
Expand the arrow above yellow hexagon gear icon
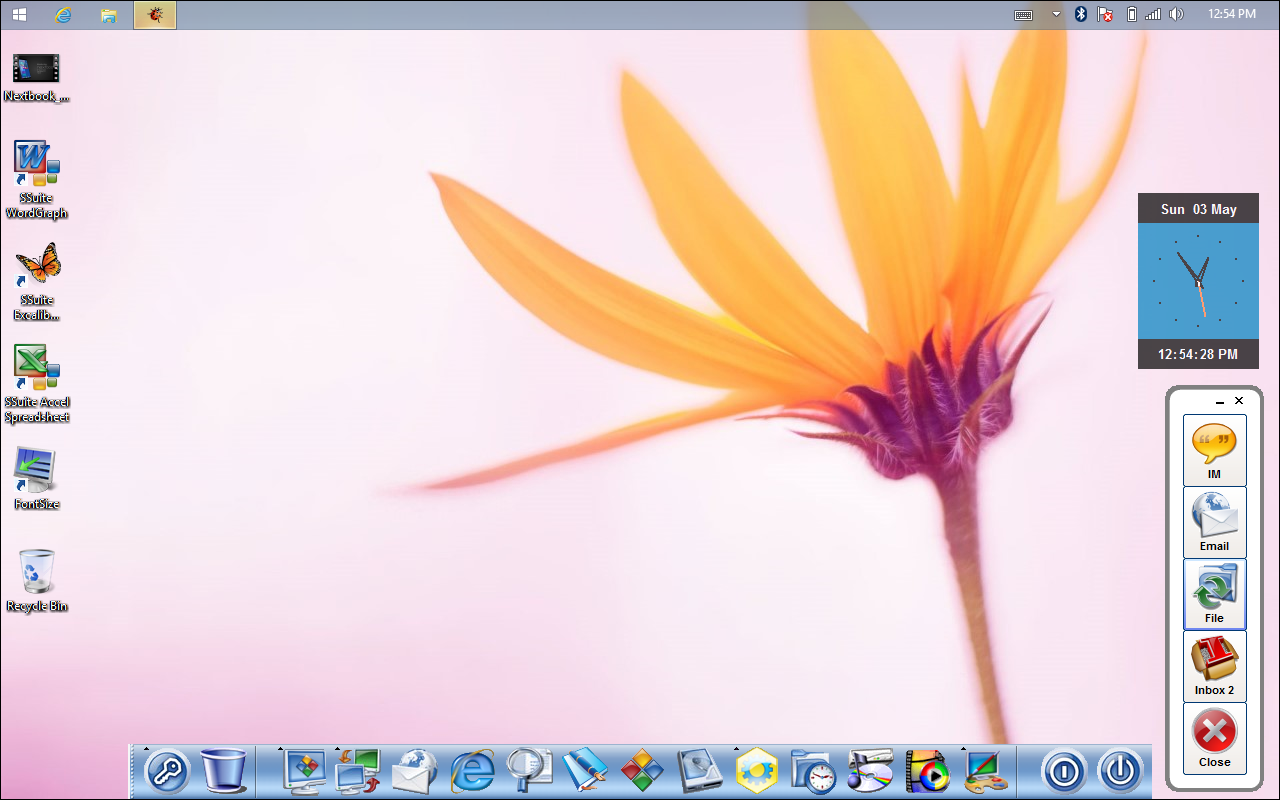(x=737, y=748)
